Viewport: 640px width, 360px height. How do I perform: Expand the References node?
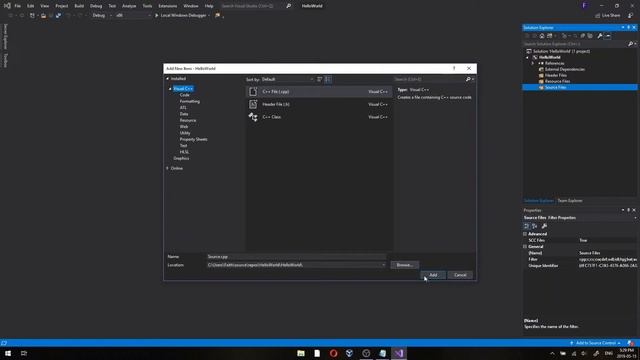[x=533, y=63]
